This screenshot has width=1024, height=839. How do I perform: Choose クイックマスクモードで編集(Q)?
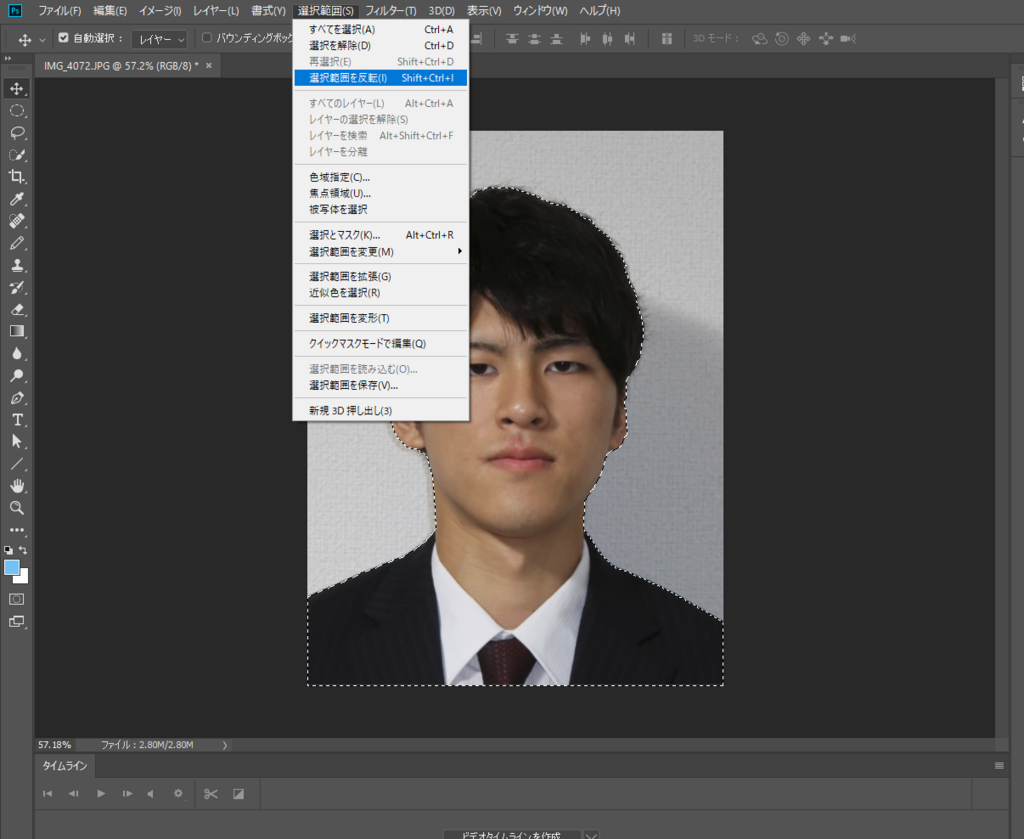[381, 343]
